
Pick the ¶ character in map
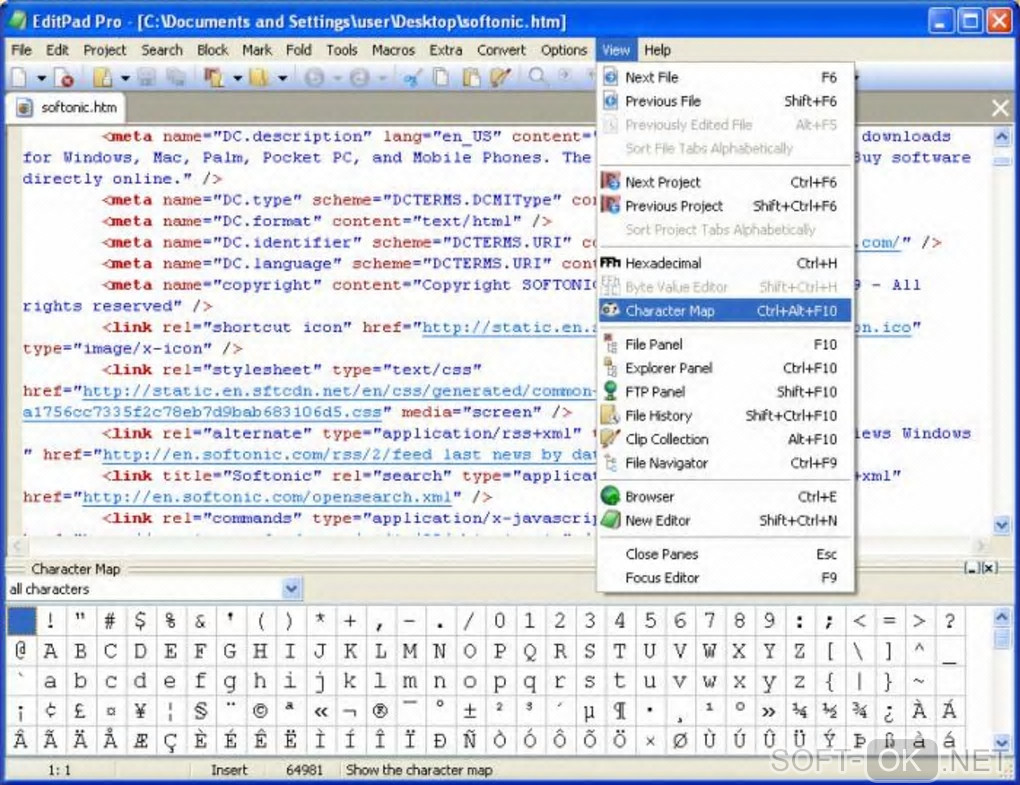(x=620, y=711)
